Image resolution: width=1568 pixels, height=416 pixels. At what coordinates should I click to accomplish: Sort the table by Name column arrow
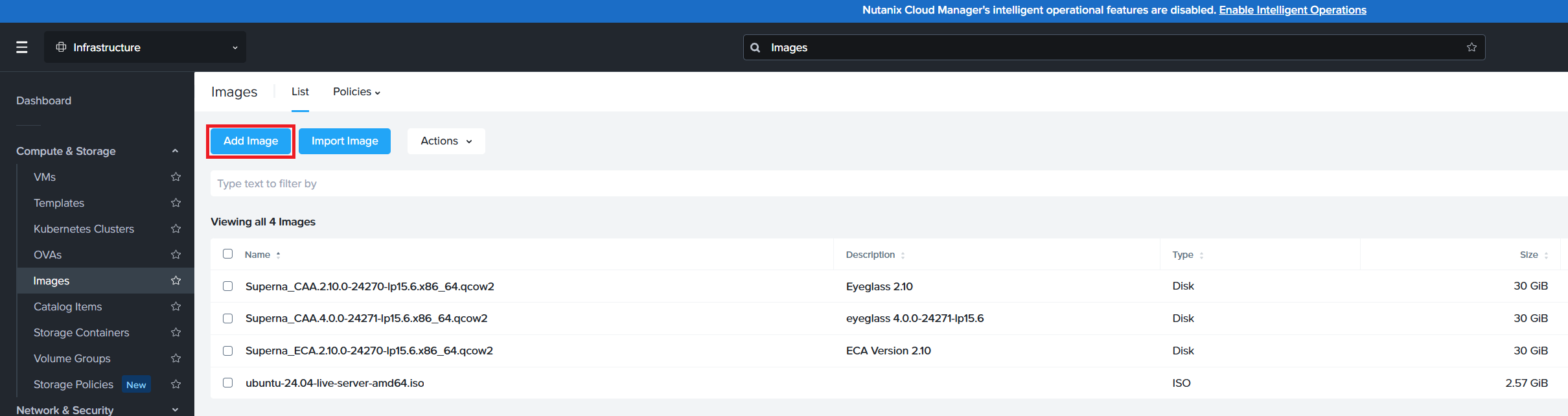coord(278,255)
